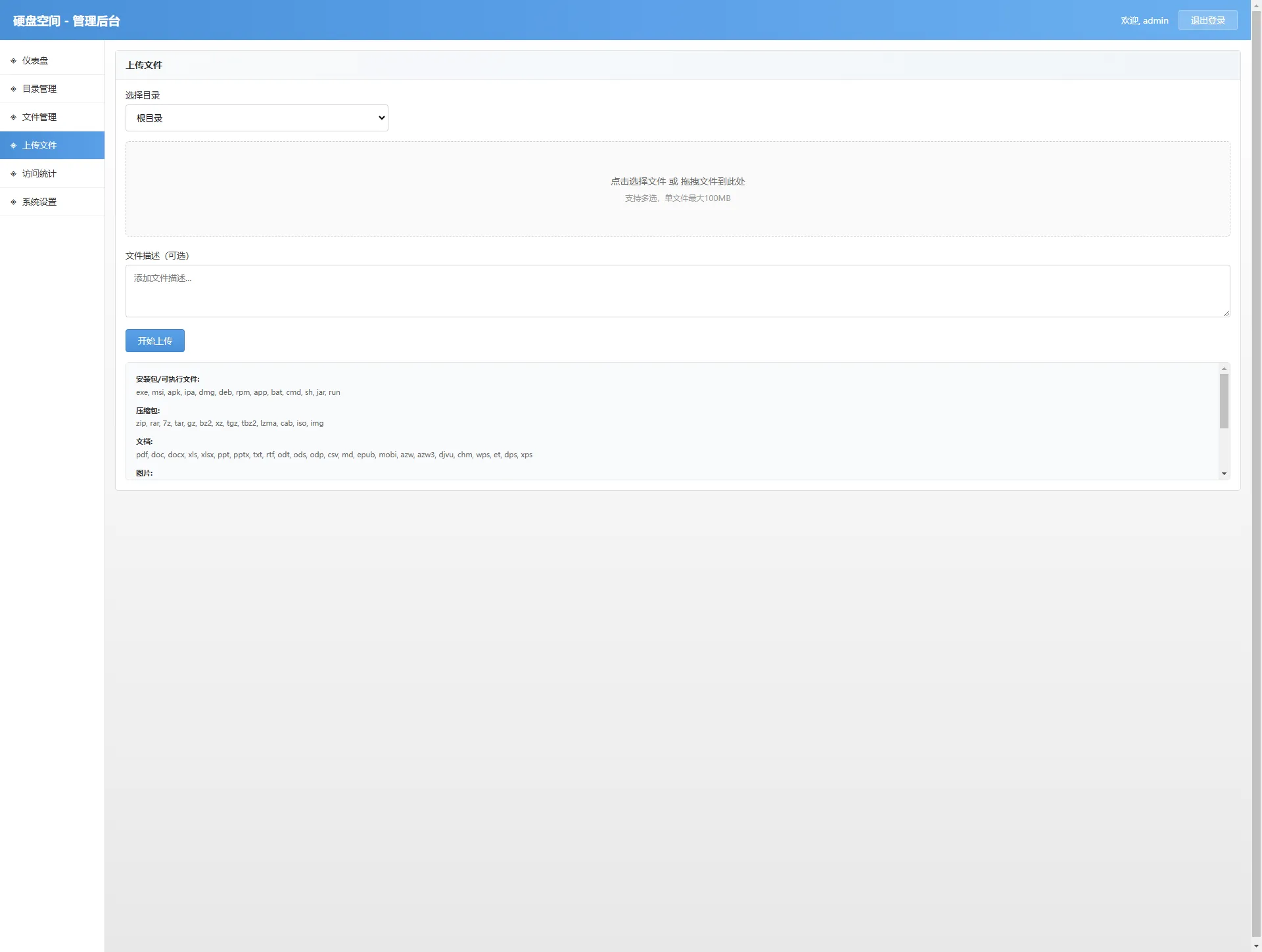Focus the 文件描述 description textarea

click(677, 291)
